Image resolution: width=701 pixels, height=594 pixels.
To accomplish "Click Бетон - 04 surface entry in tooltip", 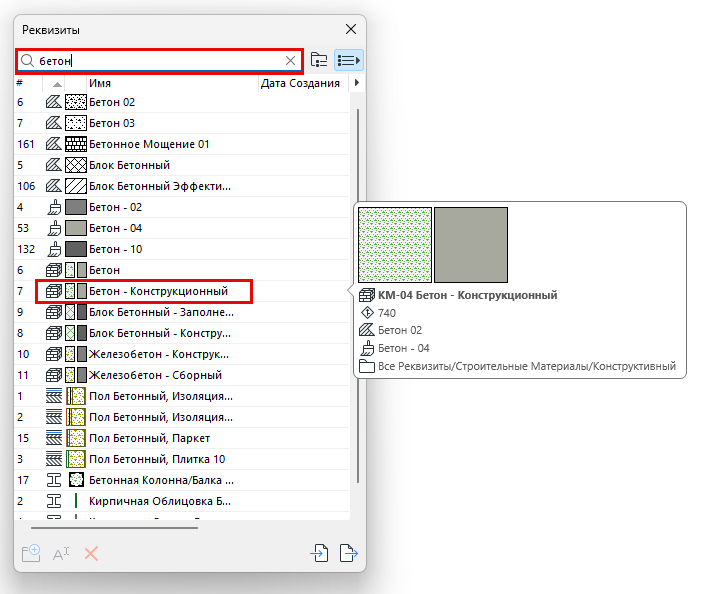I will coord(404,348).
